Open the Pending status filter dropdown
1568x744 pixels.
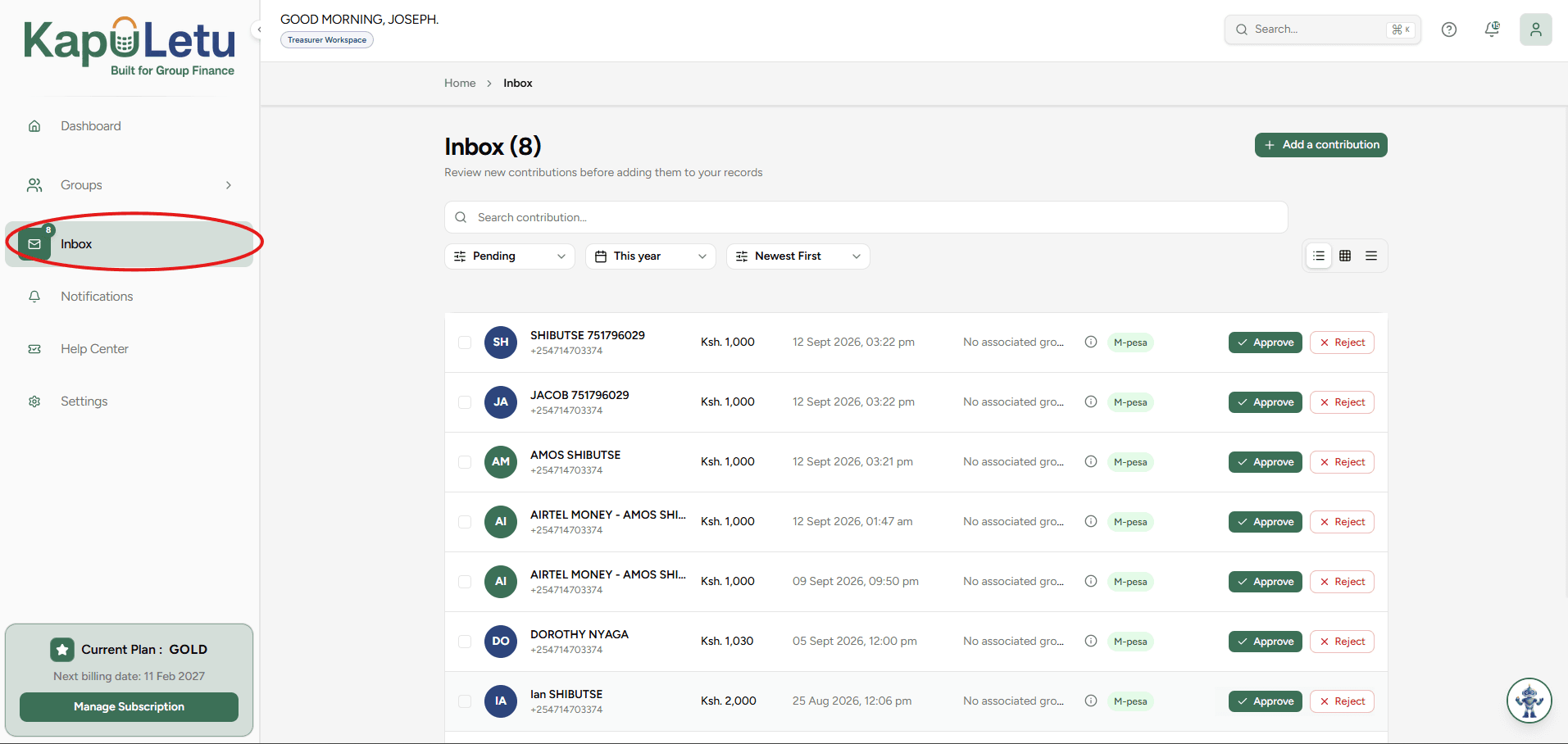510,256
